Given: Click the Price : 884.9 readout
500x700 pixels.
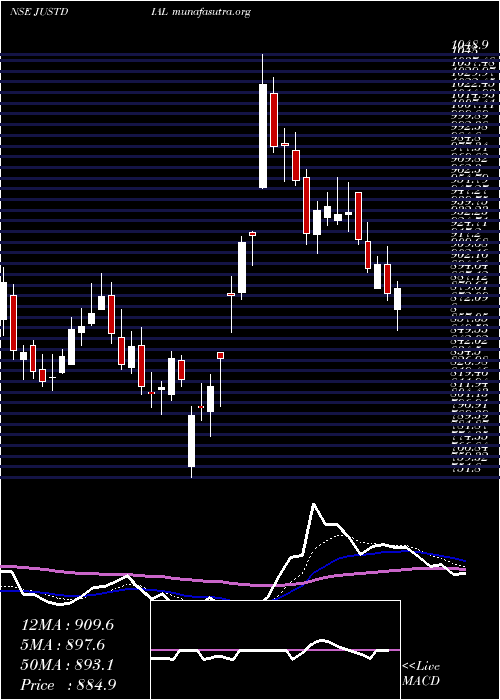Looking at the screenshot, I should (70, 685).
